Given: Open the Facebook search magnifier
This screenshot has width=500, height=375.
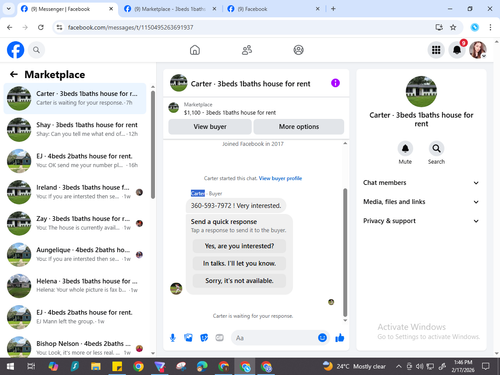Looking at the screenshot, I should [36, 50].
